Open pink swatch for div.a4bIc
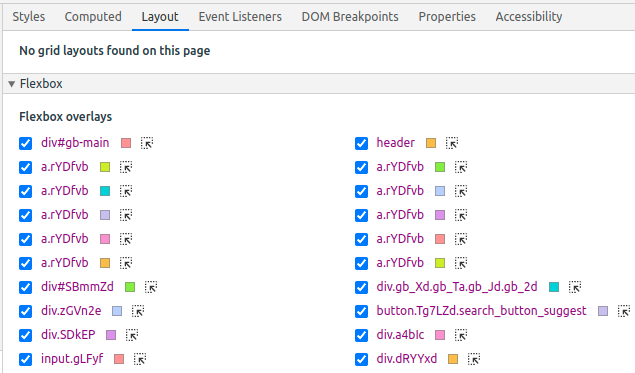The height and width of the screenshot is (373, 635). pos(440,335)
